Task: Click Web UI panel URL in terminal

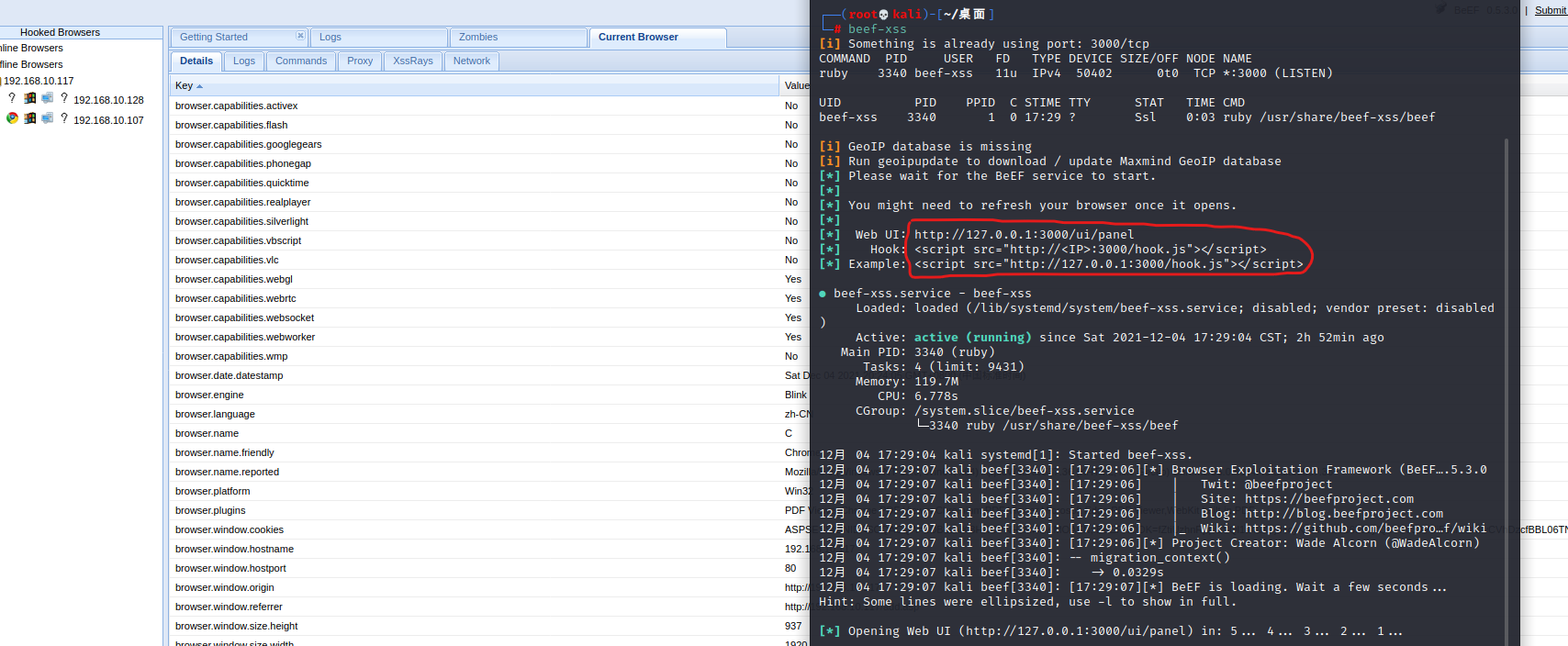Action: [x=1024, y=235]
